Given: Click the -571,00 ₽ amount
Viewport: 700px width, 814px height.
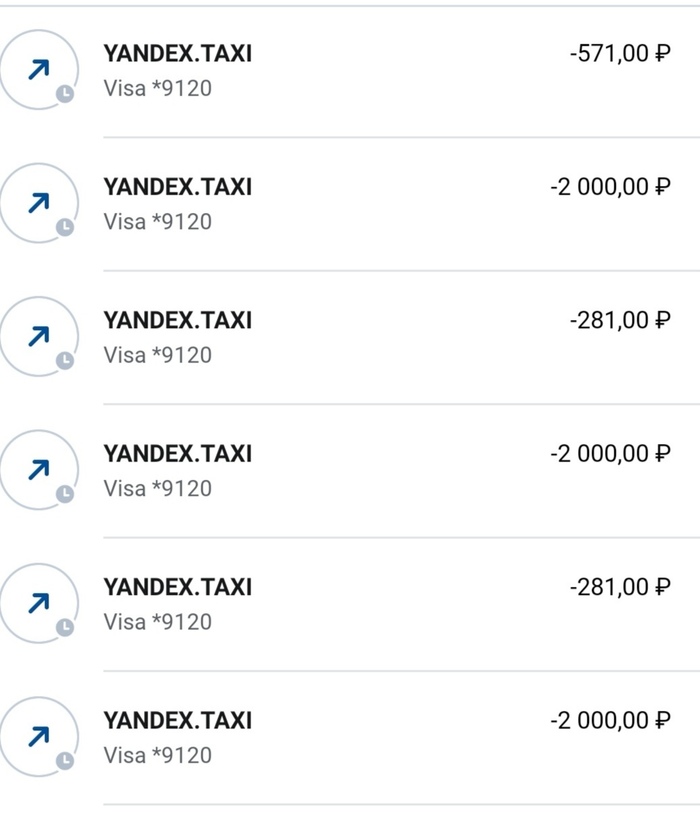Looking at the screenshot, I should point(619,53).
